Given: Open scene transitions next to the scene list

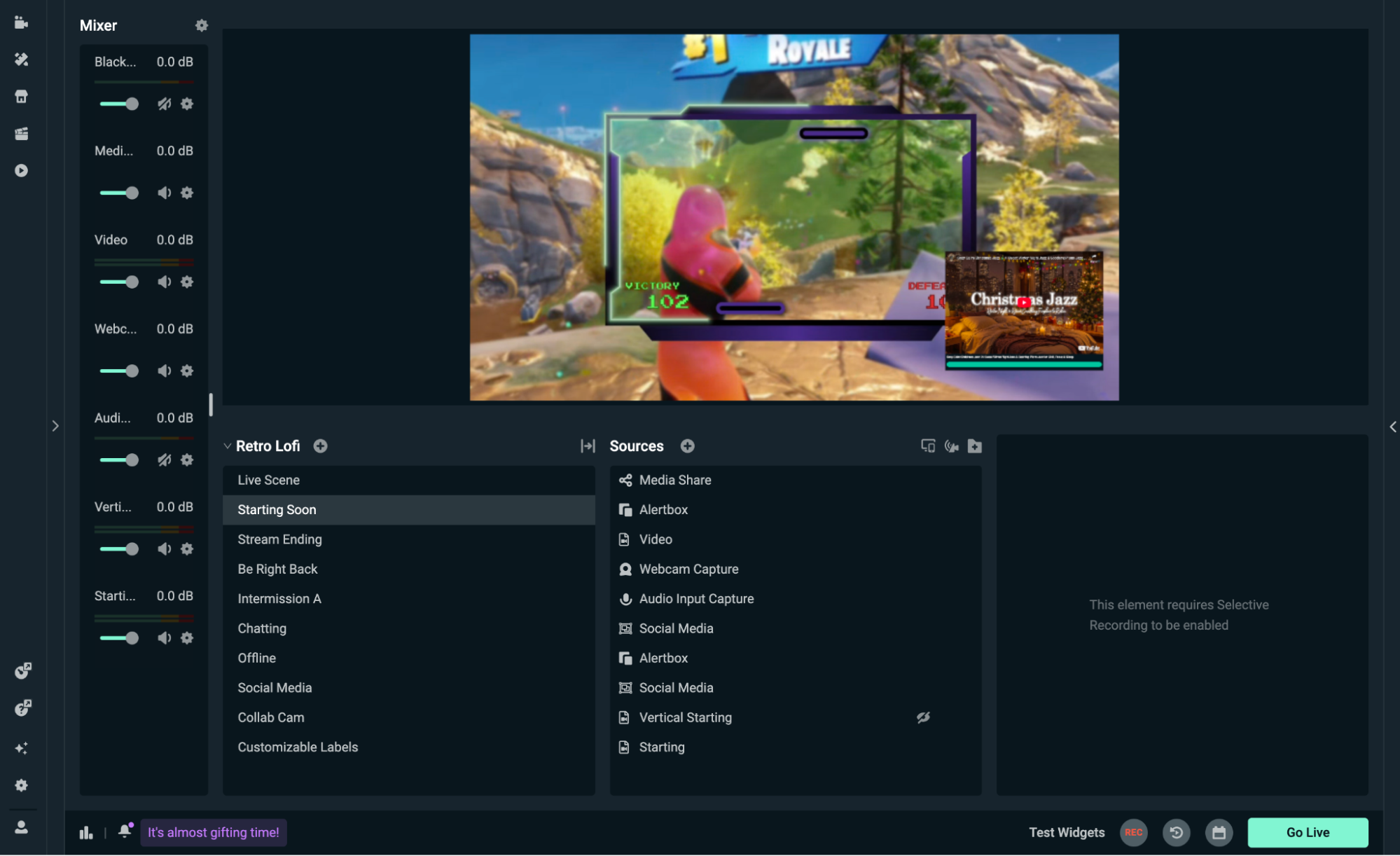Looking at the screenshot, I should pos(588,446).
